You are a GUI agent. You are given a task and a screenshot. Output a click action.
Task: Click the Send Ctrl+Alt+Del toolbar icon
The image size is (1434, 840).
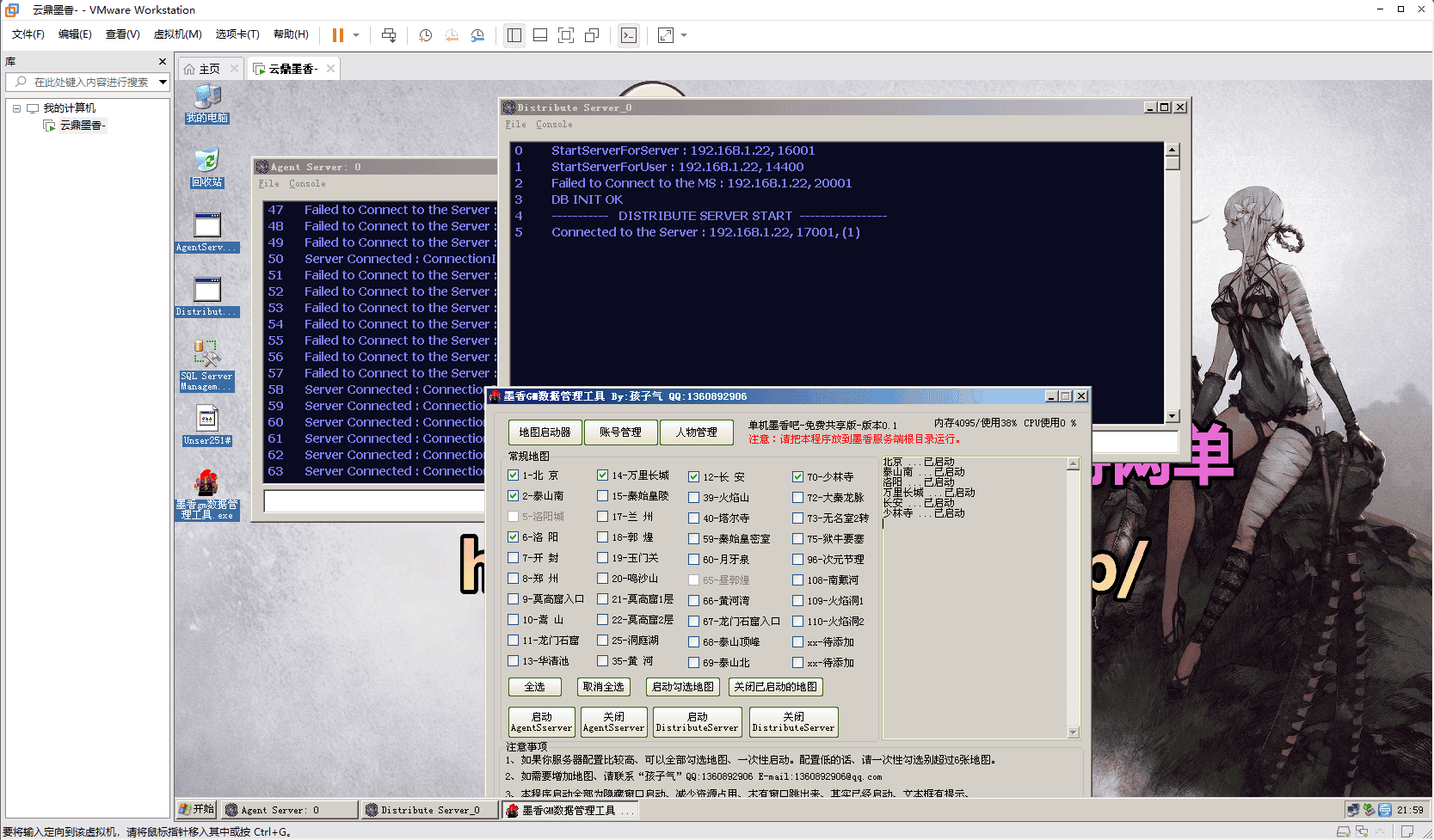click(x=389, y=35)
